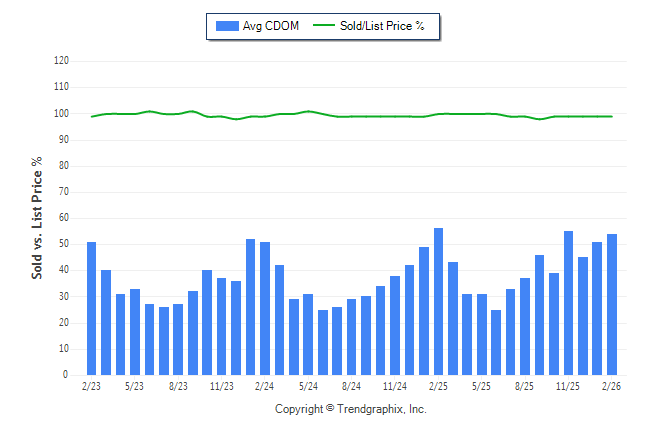Click the 5/24 x-axis label
646x434 pixels.
pyautogui.click(x=308, y=386)
